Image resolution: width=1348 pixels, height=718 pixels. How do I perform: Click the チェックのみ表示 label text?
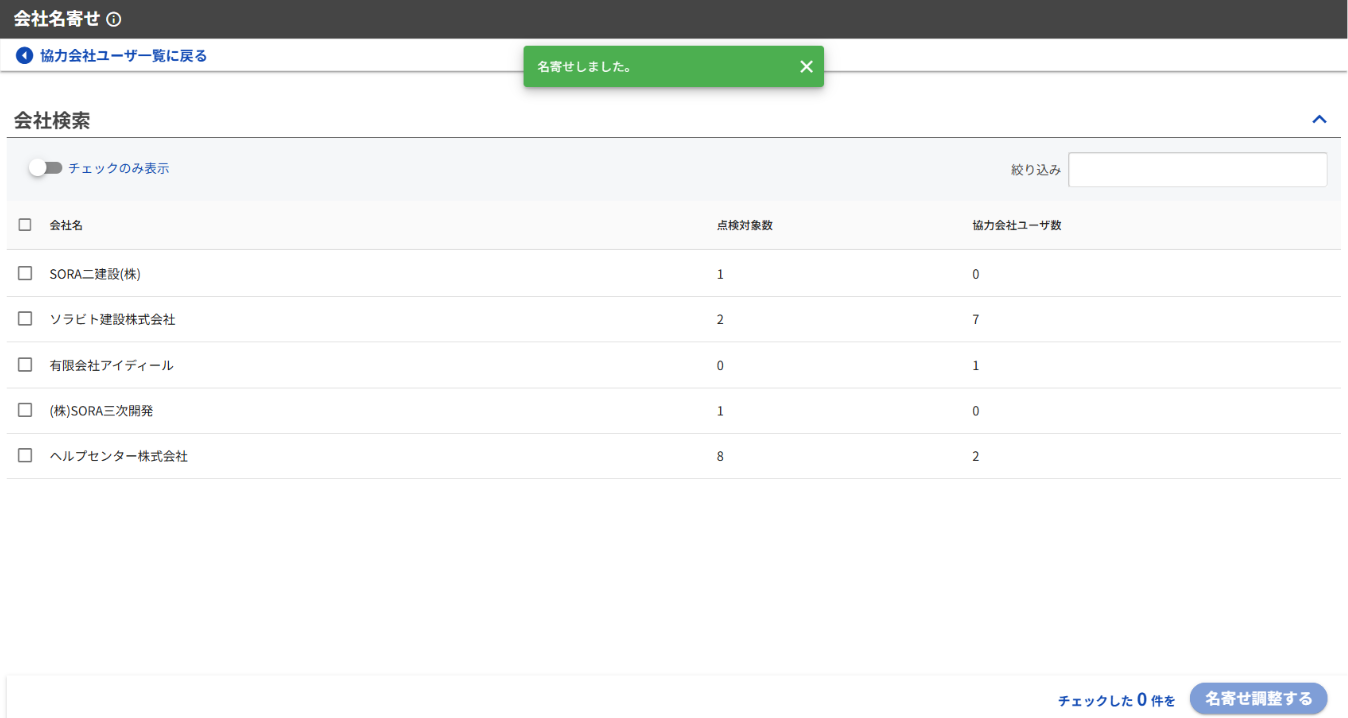point(118,168)
